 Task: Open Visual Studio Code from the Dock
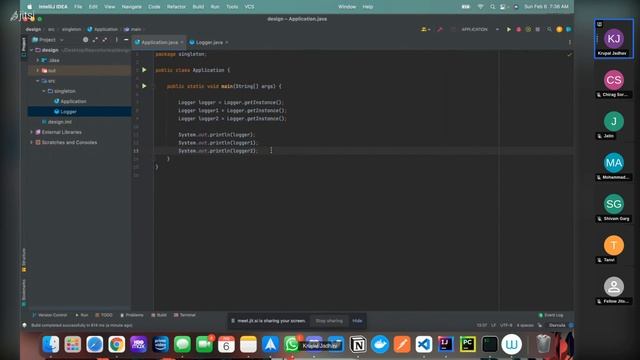(x=424, y=344)
